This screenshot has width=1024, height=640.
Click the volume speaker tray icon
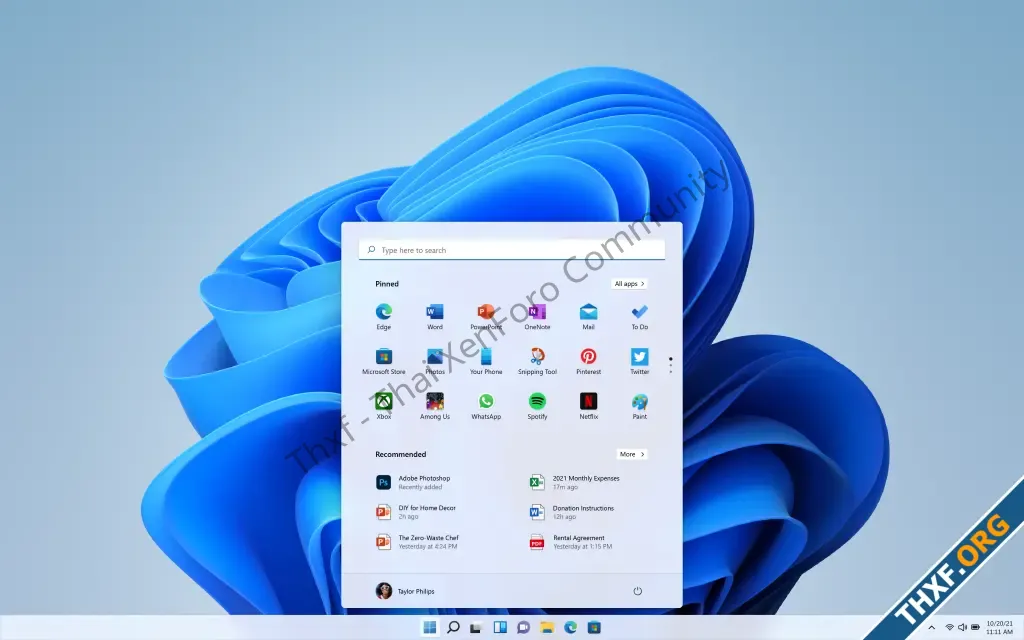[962, 628]
